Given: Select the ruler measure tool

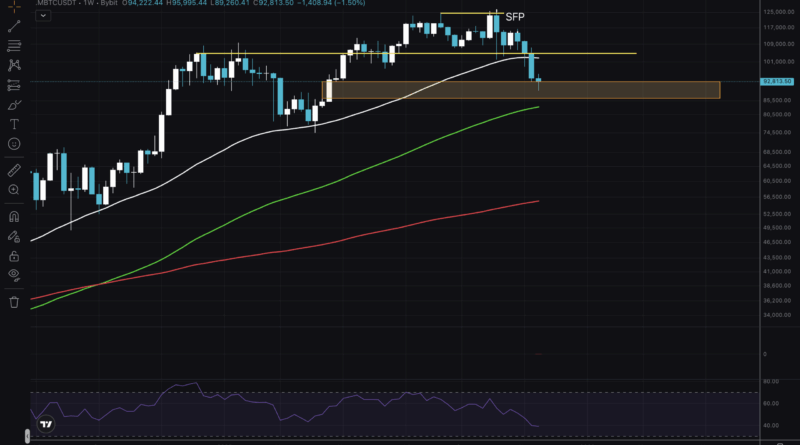Looking at the screenshot, I should [14, 170].
